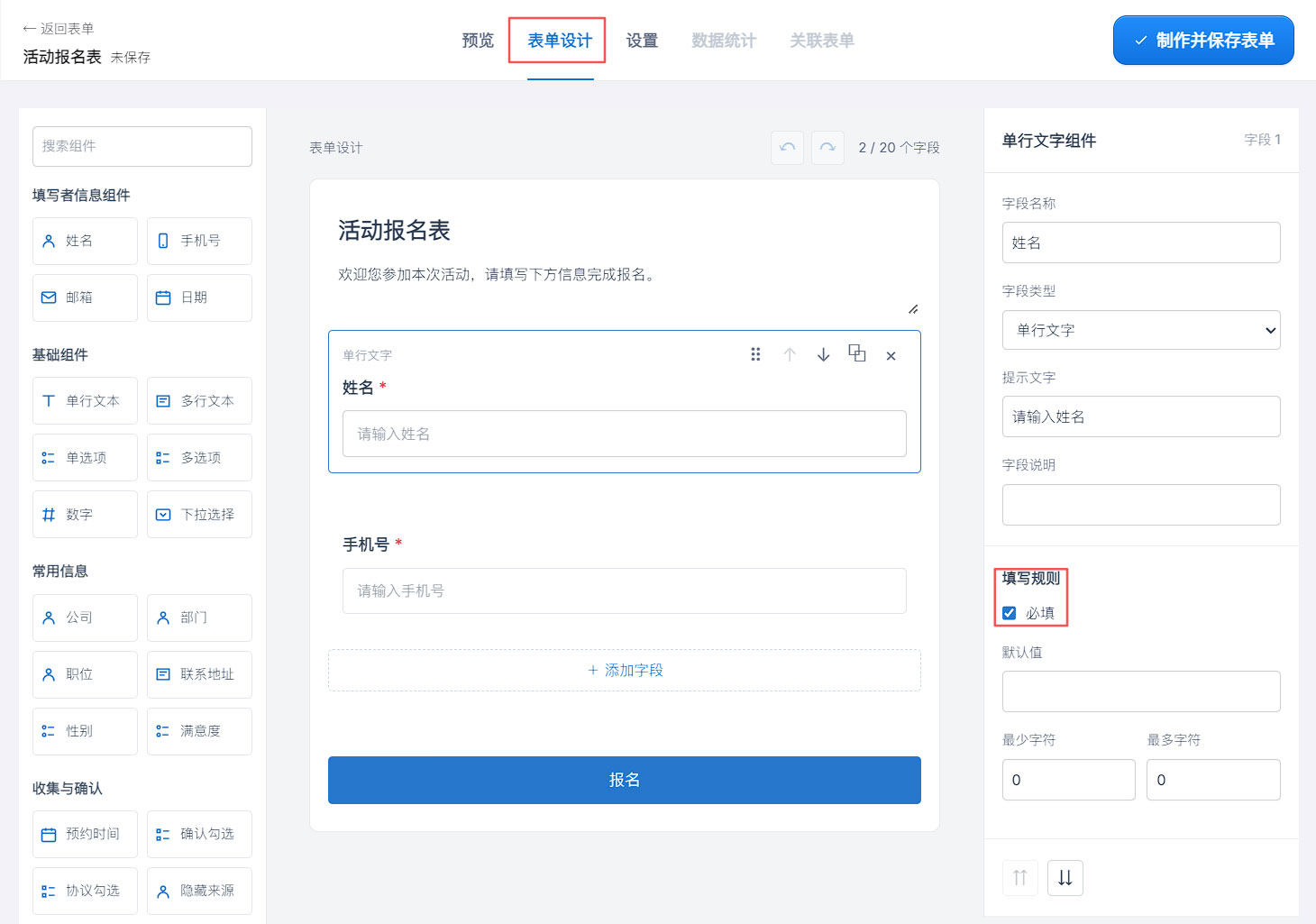1316x924 pixels.
Task: Add the 日期 component
Action: click(x=199, y=297)
